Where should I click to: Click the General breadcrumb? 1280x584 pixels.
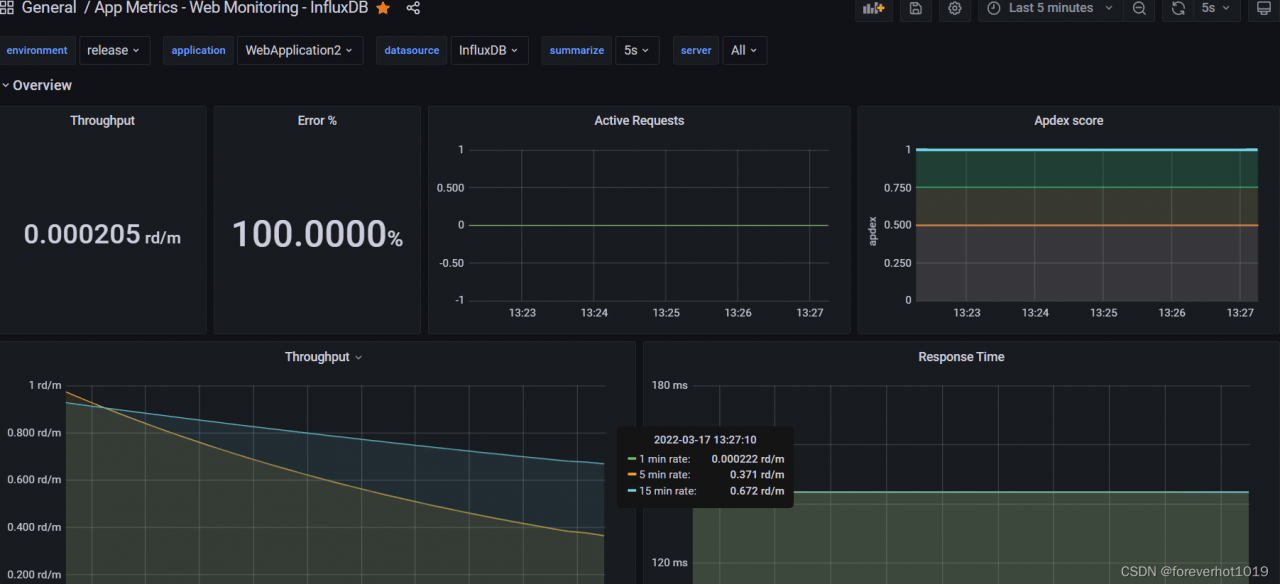49,8
